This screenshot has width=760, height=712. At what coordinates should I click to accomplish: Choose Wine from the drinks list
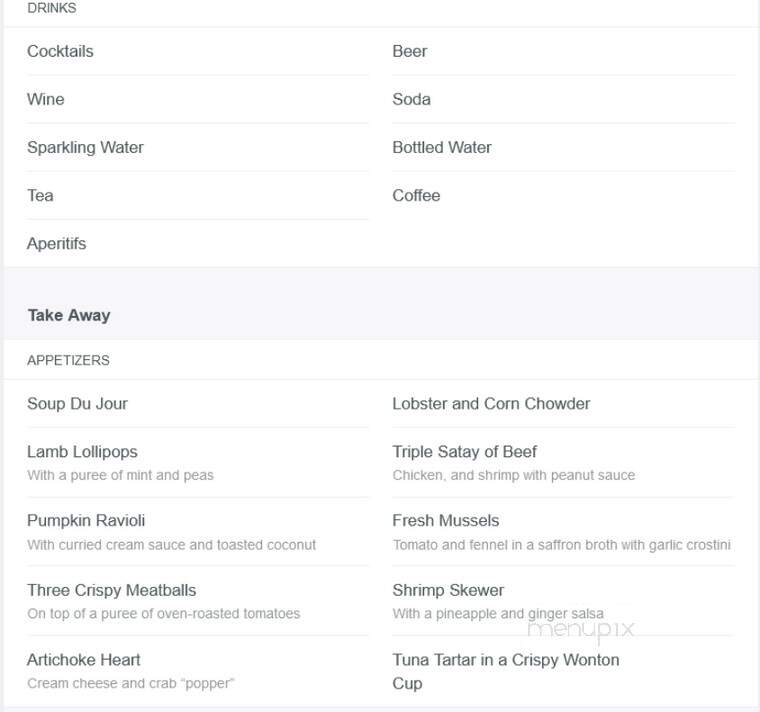[x=46, y=99]
